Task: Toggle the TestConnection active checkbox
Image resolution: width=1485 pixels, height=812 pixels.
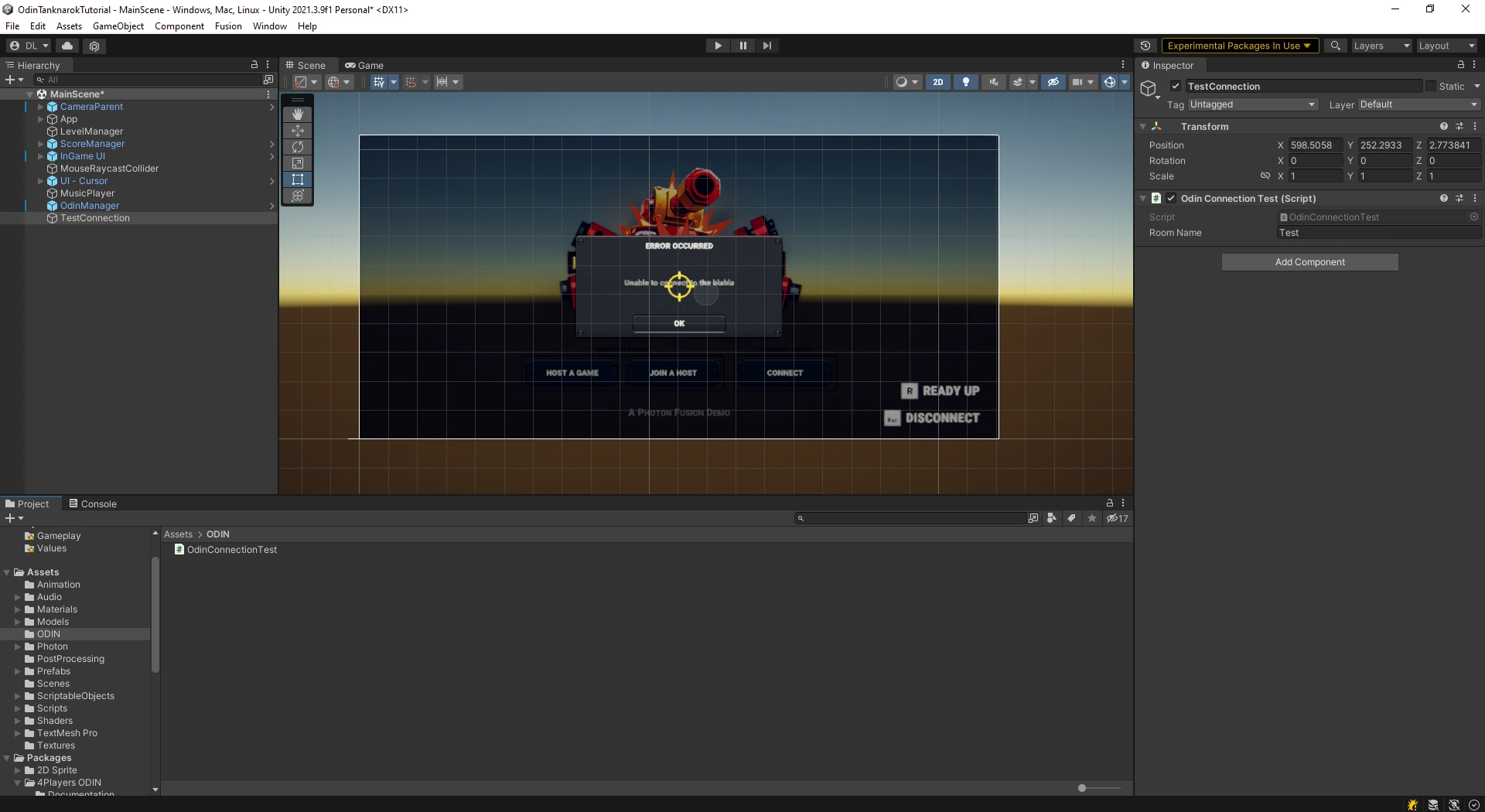Action: pos(1176,87)
